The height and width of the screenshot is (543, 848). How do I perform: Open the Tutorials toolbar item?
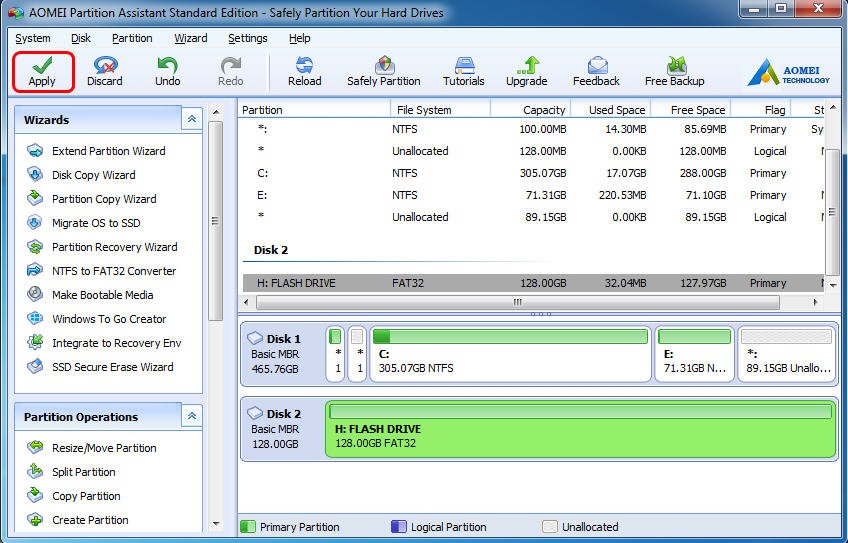(x=463, y=72)
